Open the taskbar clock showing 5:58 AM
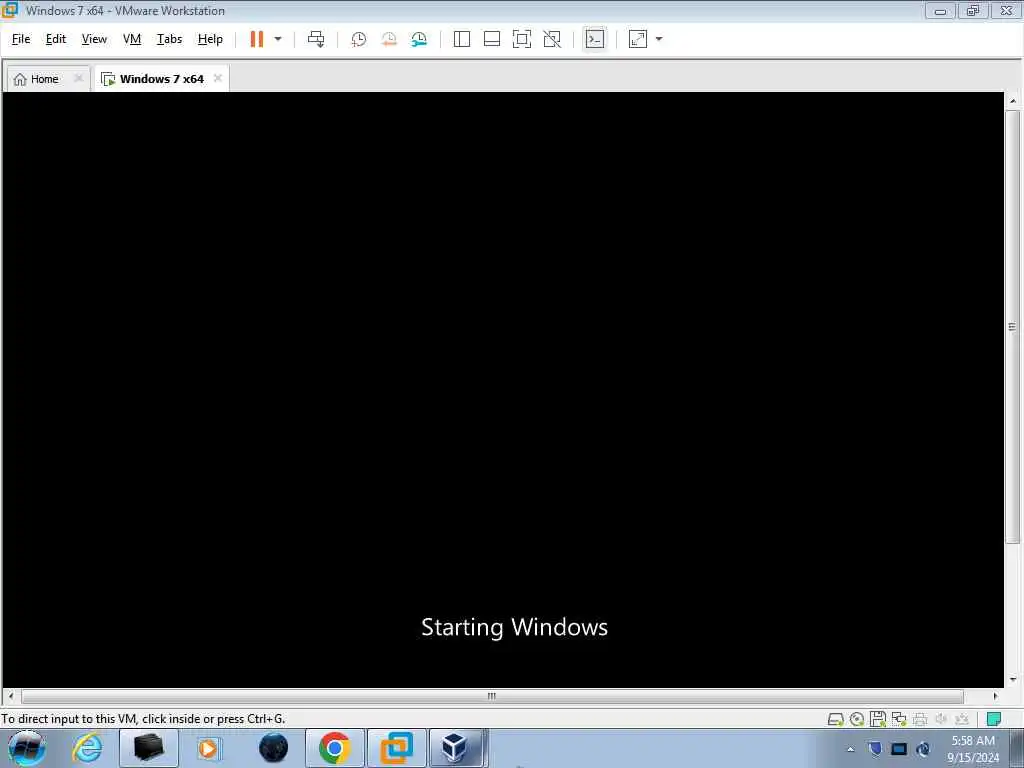Screen dimensions: 1024x768 (x=973, y=749)
